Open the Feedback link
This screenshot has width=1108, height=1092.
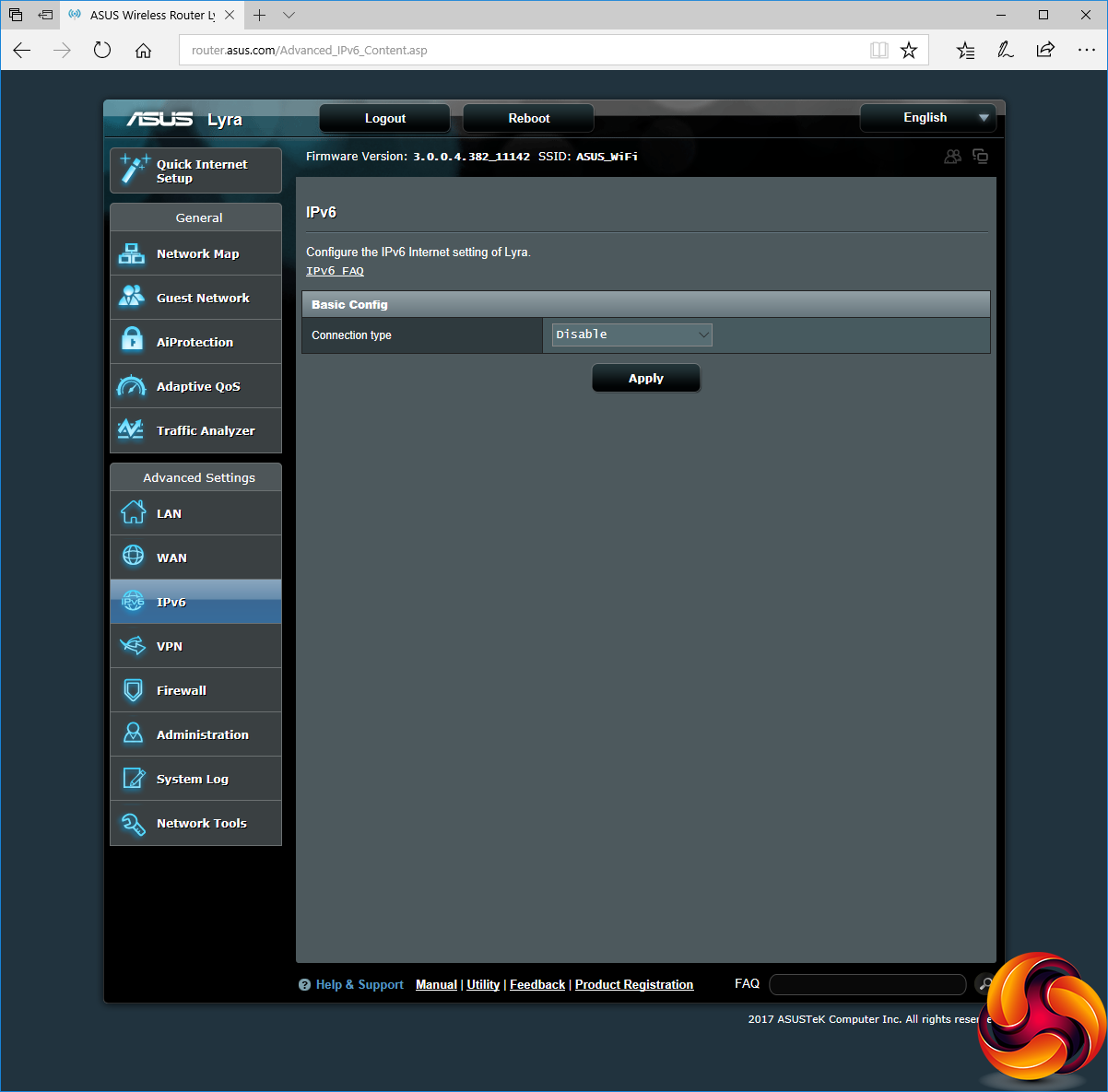537,985
